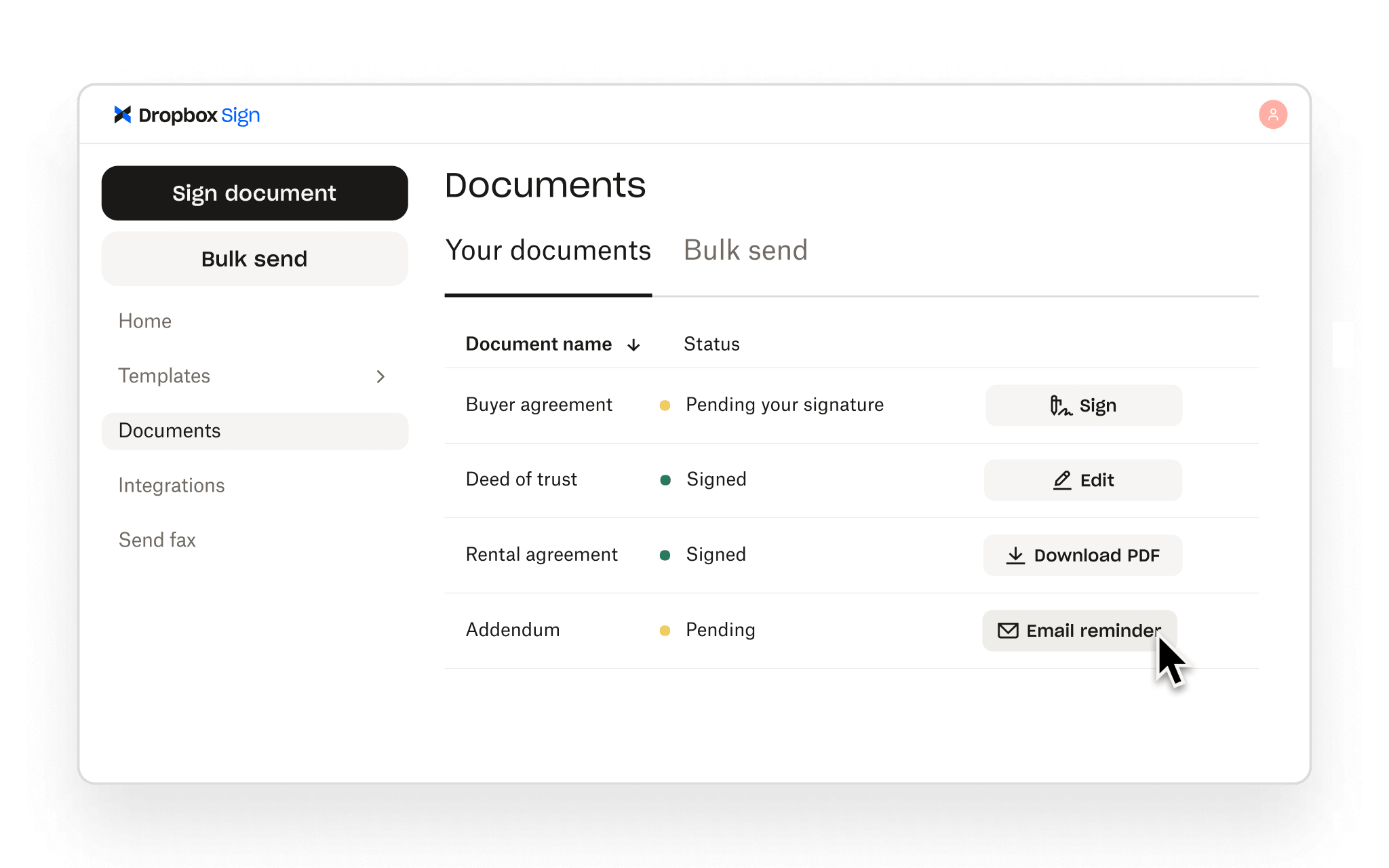
Task: Click the sort arrow beside Document name
Action: [633, 345]
